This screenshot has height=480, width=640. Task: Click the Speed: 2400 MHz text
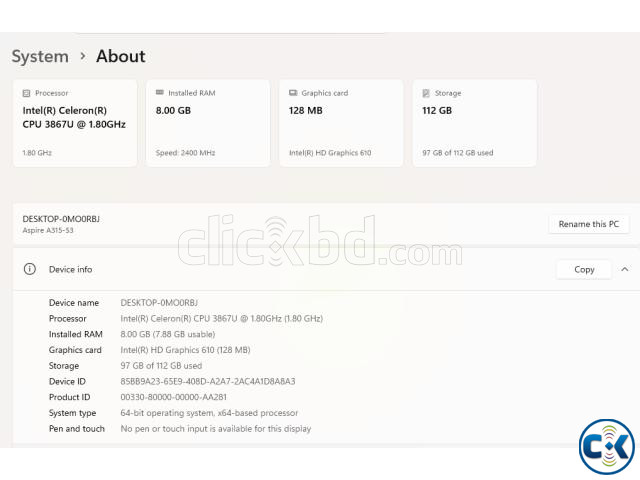pos(185,153)
